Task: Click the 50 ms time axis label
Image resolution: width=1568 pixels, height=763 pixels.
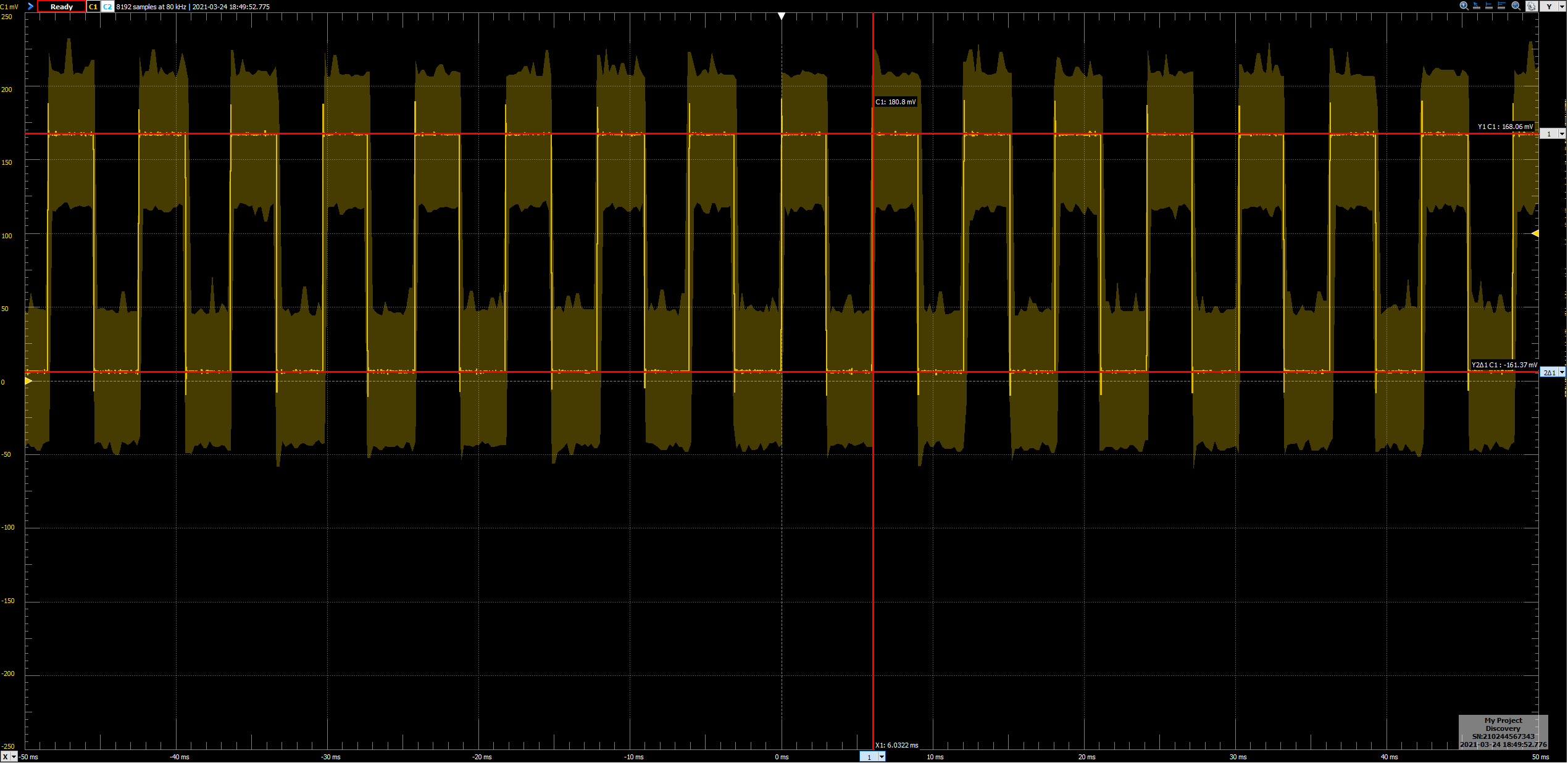Action: (1540, 757)
